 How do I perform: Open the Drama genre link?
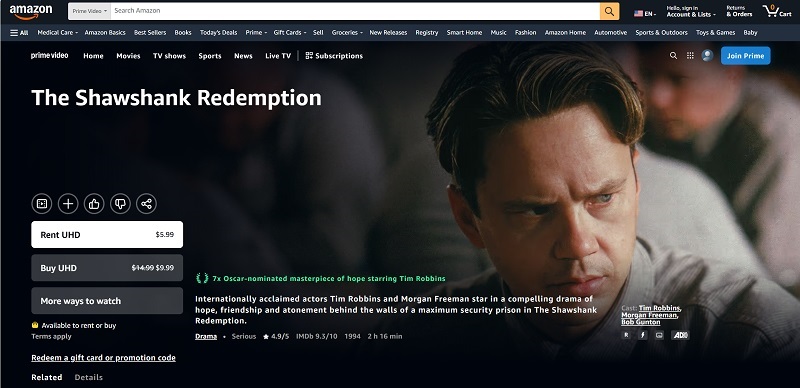click(x=206, y=336)
